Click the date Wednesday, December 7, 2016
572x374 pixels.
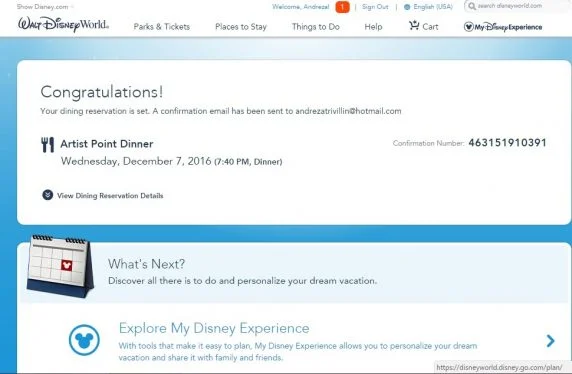coord(136,161)
